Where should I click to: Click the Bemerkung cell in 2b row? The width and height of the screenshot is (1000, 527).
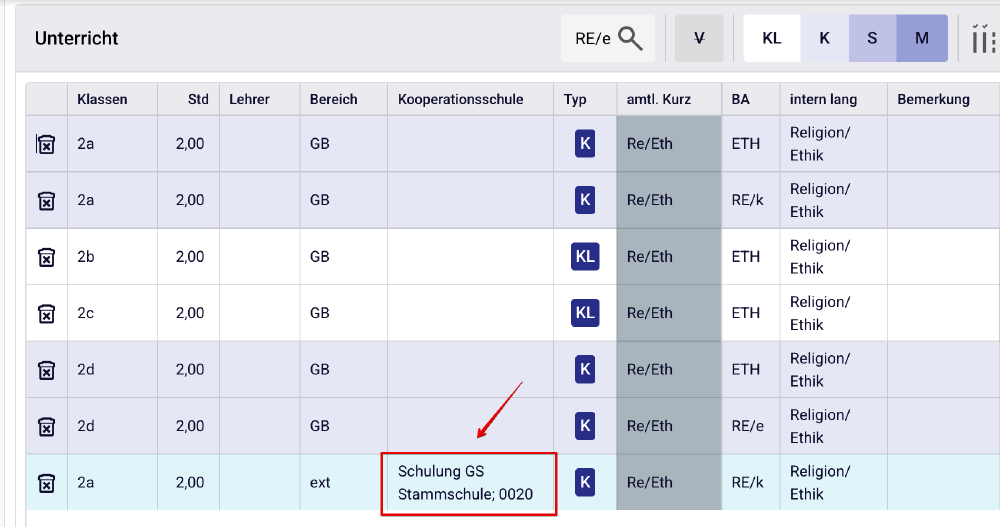pos(941,257)
